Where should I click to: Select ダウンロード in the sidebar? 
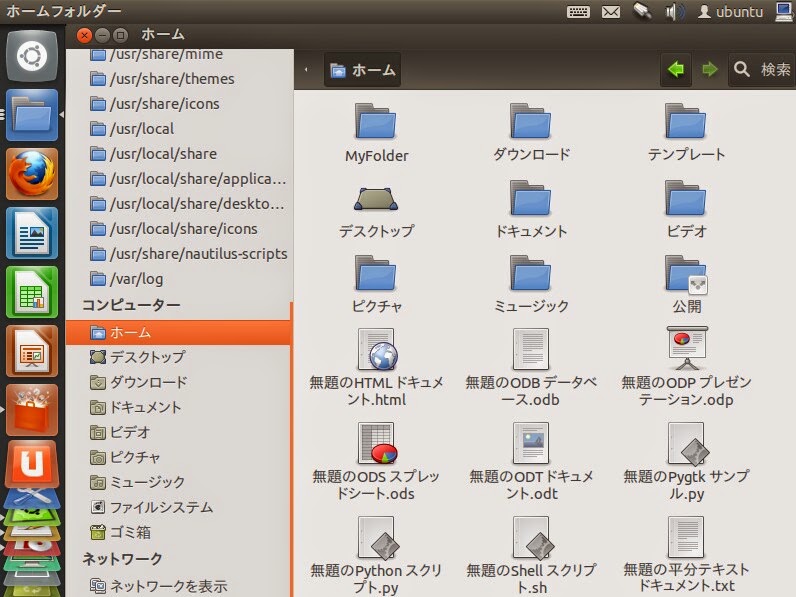pyautogui.click(x=178, y=382)
